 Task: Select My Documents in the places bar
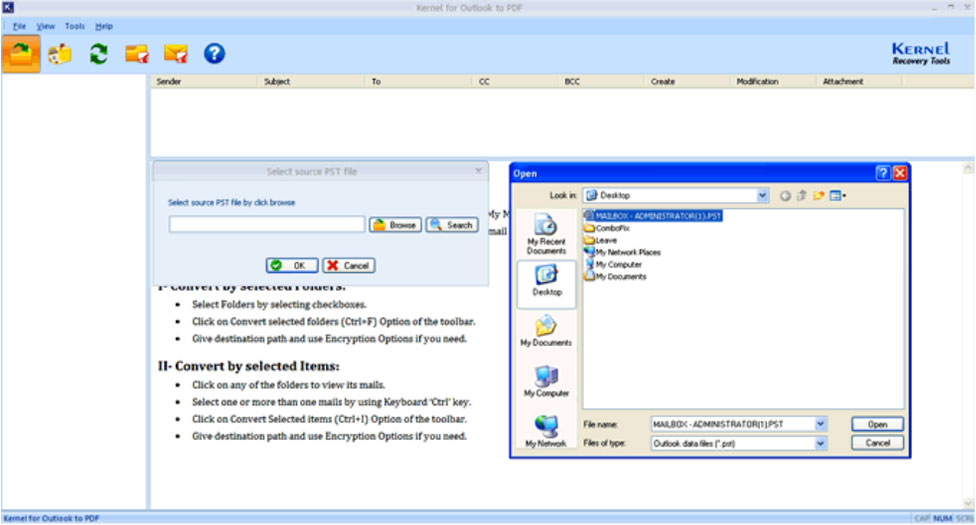pyautogui.click(x=546, y=331)
